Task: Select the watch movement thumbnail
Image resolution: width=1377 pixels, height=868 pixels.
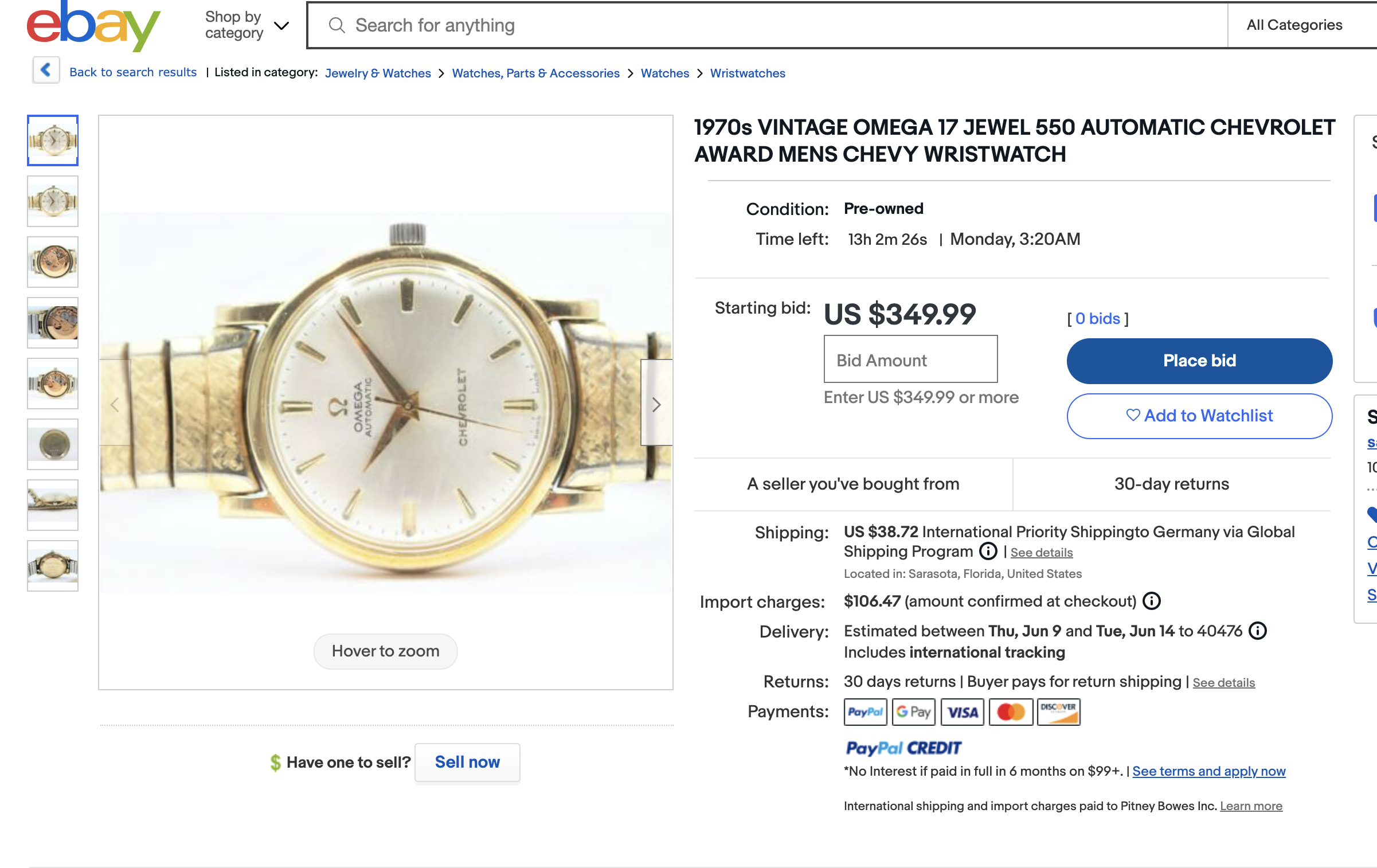Action: pos(53,262)
